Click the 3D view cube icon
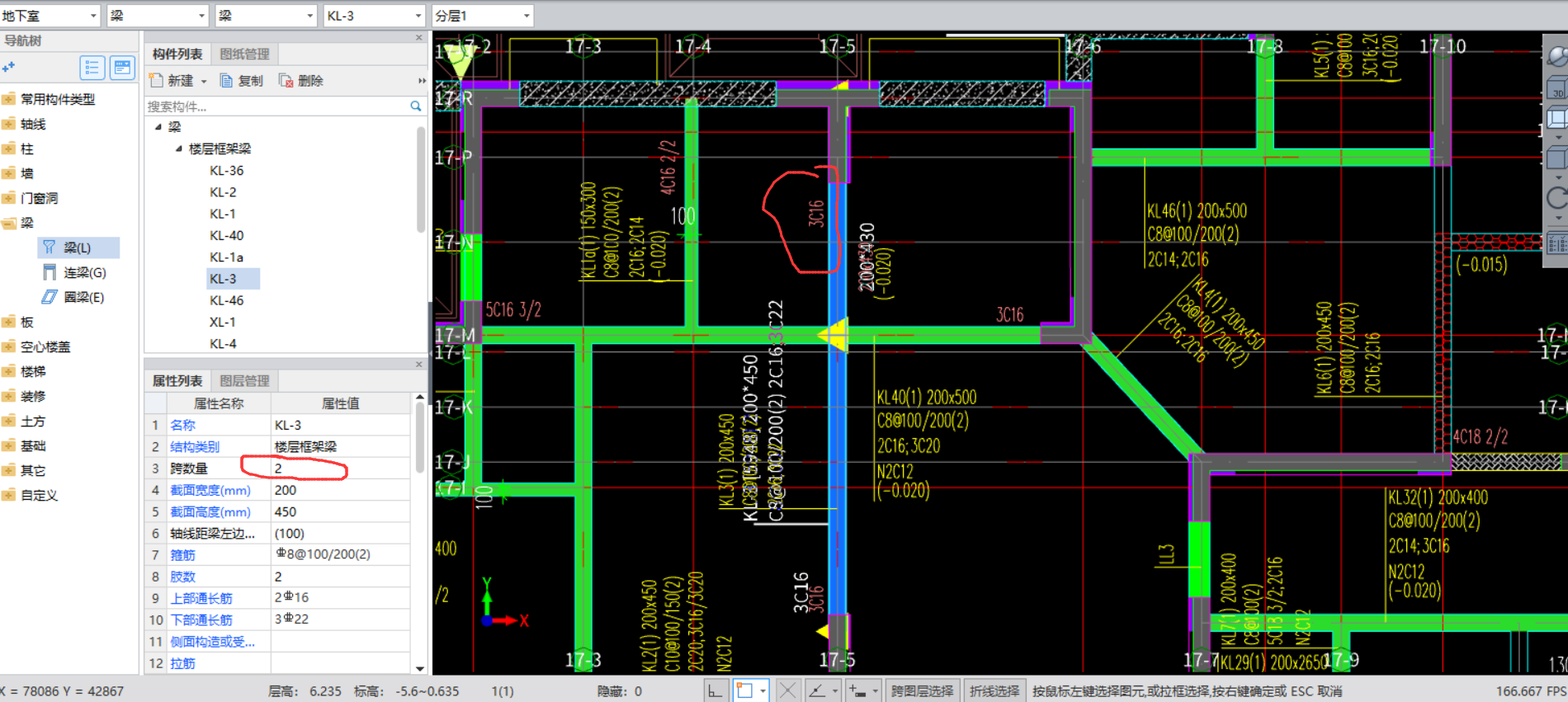The width and height of the screenshot is (1568, 702). click(x=1556, y=87)
